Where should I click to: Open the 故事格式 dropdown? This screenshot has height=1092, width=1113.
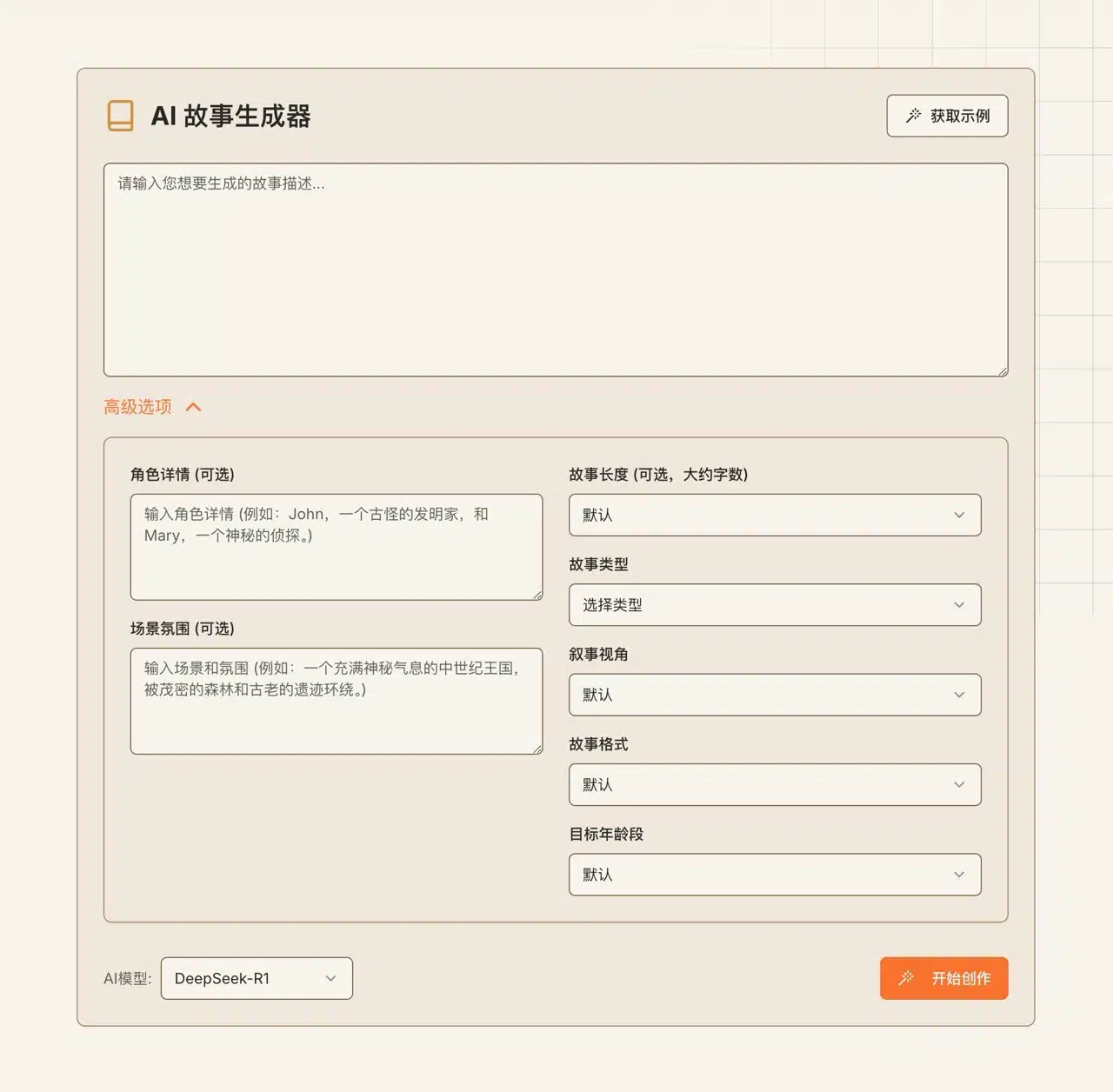(774, 784)
